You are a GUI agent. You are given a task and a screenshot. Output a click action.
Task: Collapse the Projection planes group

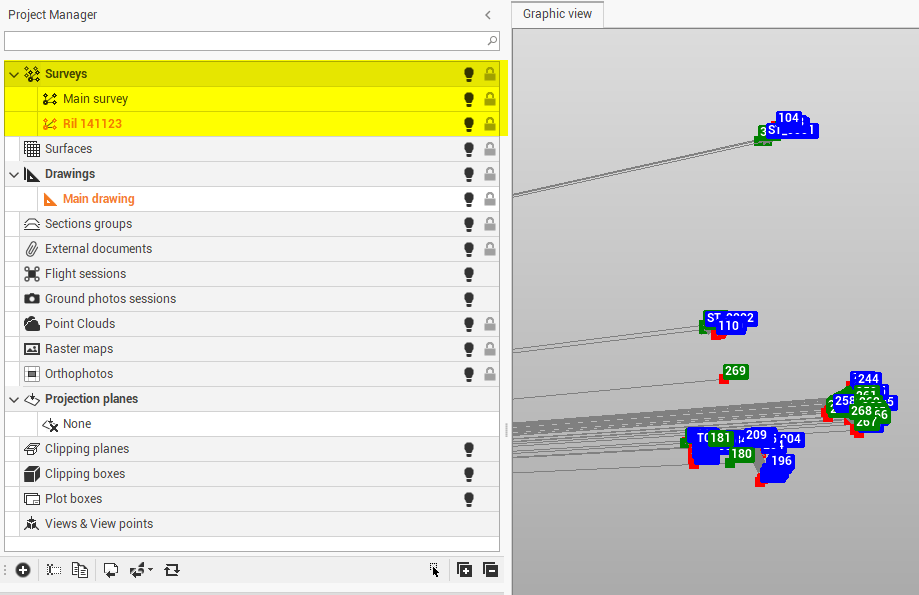tap(13, 399)
